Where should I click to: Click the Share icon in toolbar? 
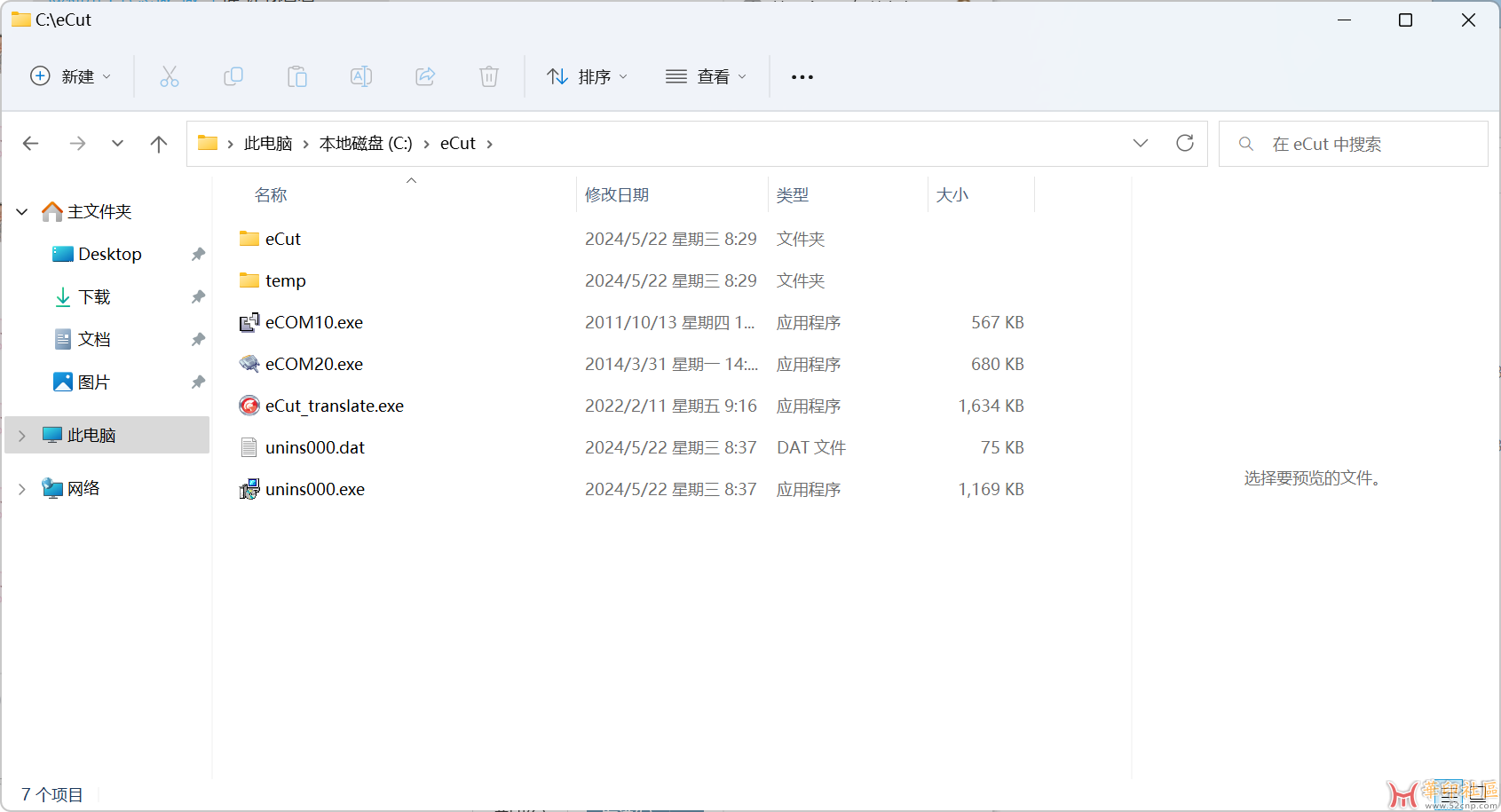pyautogui.click(x=425, y=77)
